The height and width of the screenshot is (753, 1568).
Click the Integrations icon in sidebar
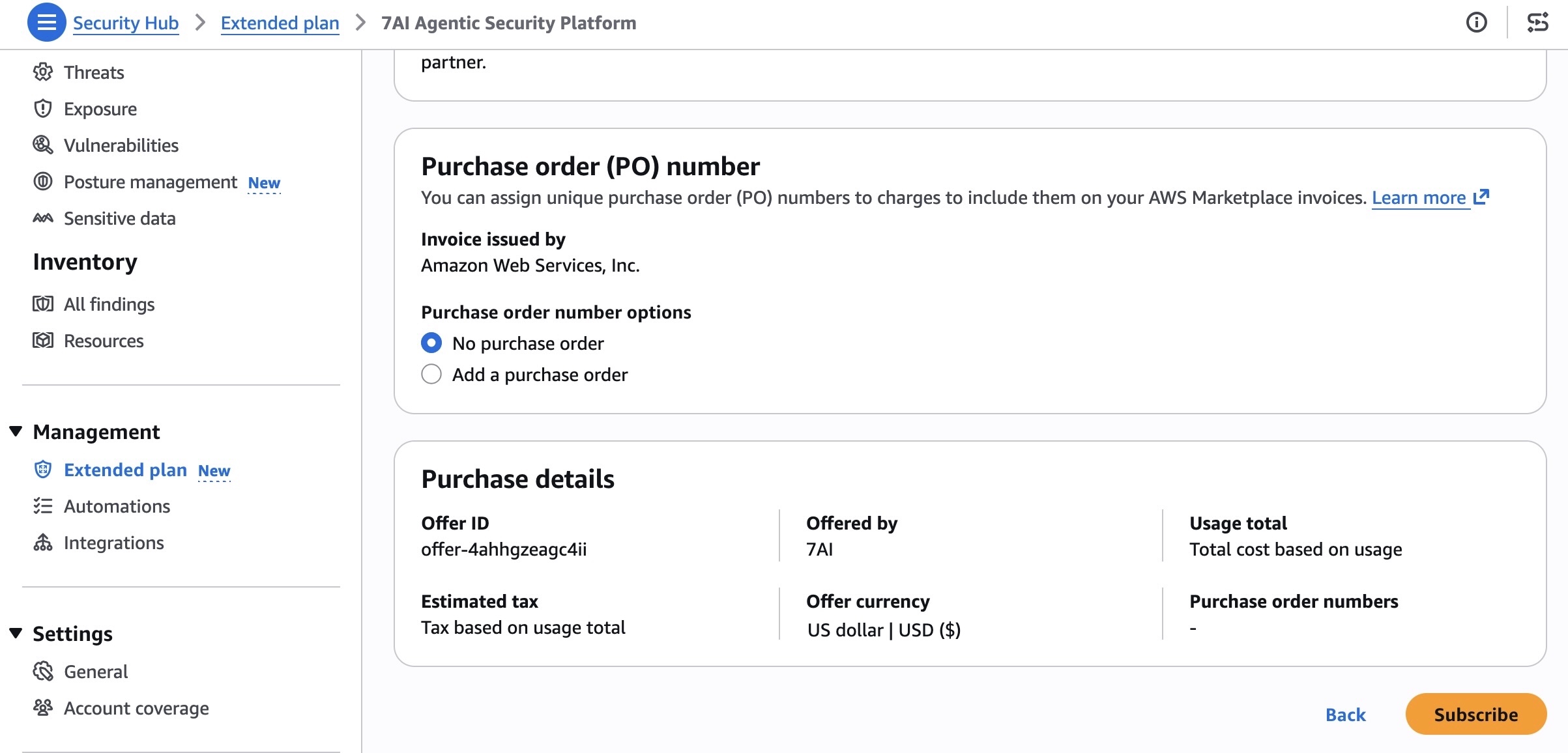43,543
